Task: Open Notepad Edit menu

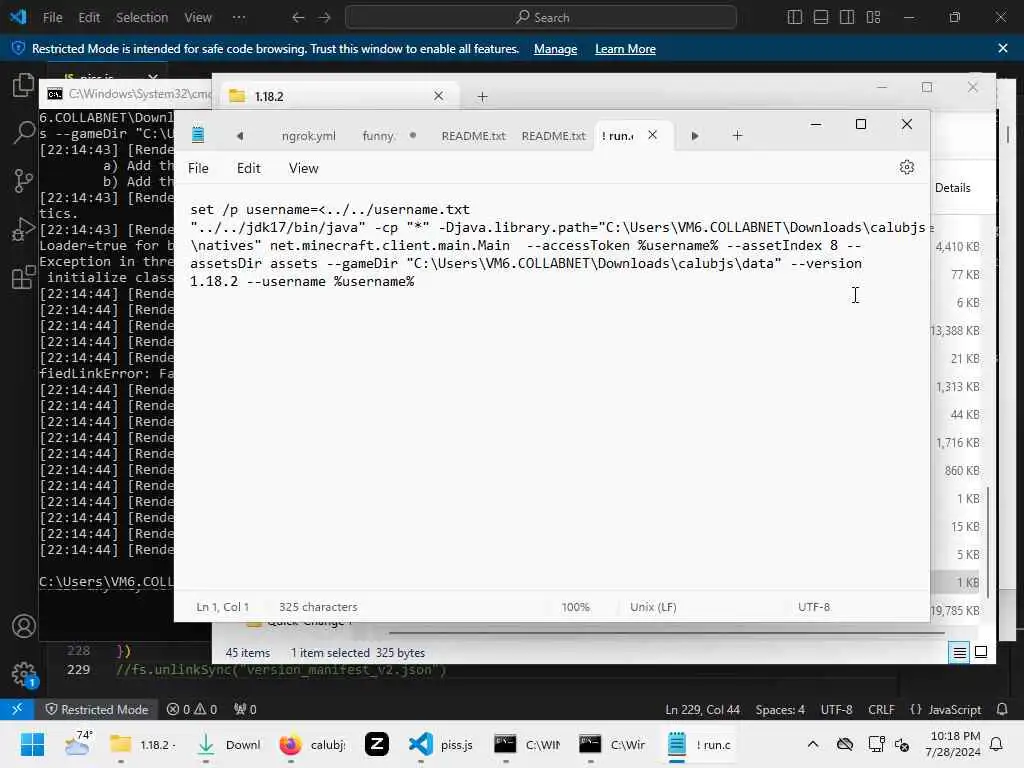Action: click(249, 168)
